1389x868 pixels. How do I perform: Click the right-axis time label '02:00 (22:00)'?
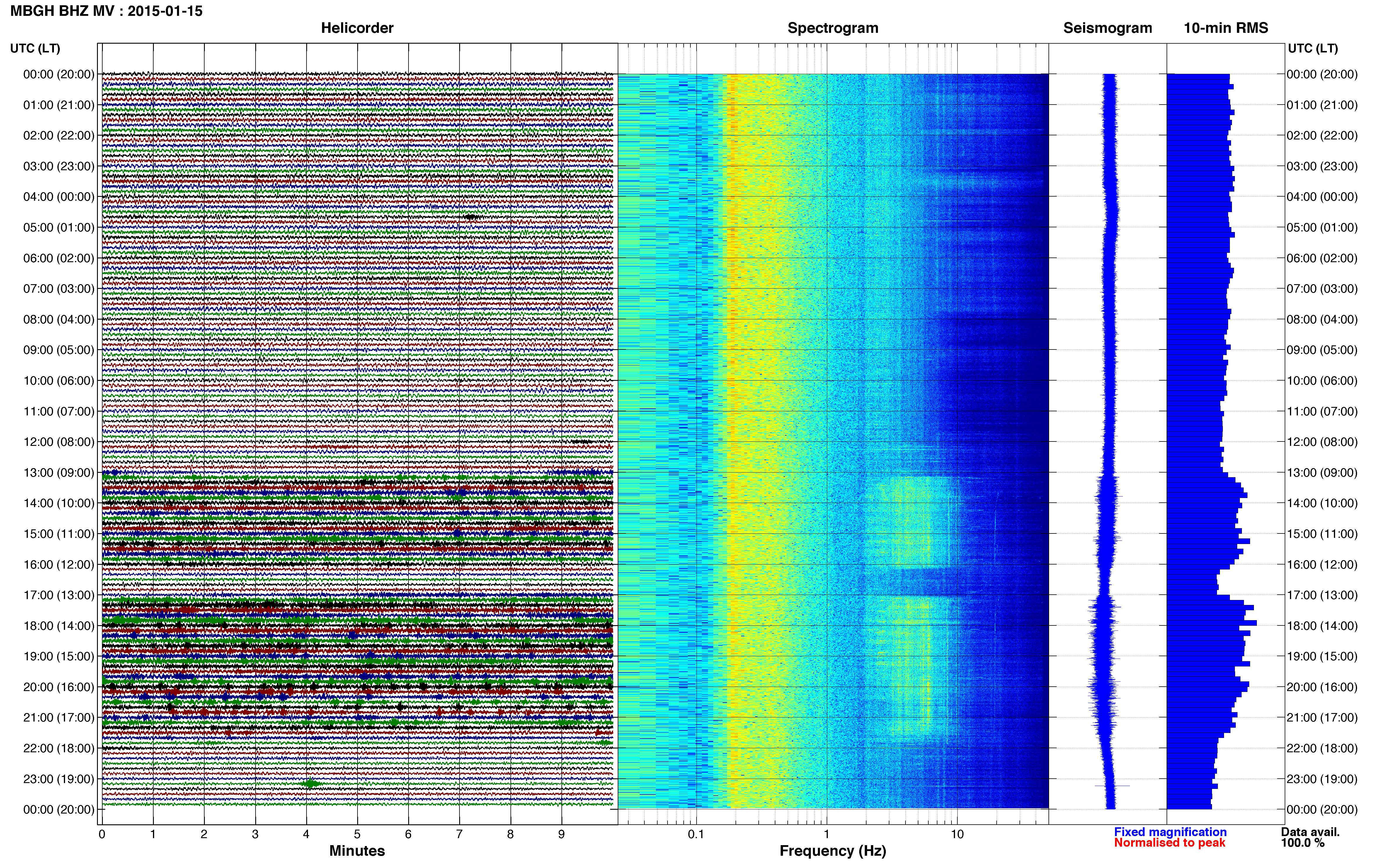(1322, 135)
